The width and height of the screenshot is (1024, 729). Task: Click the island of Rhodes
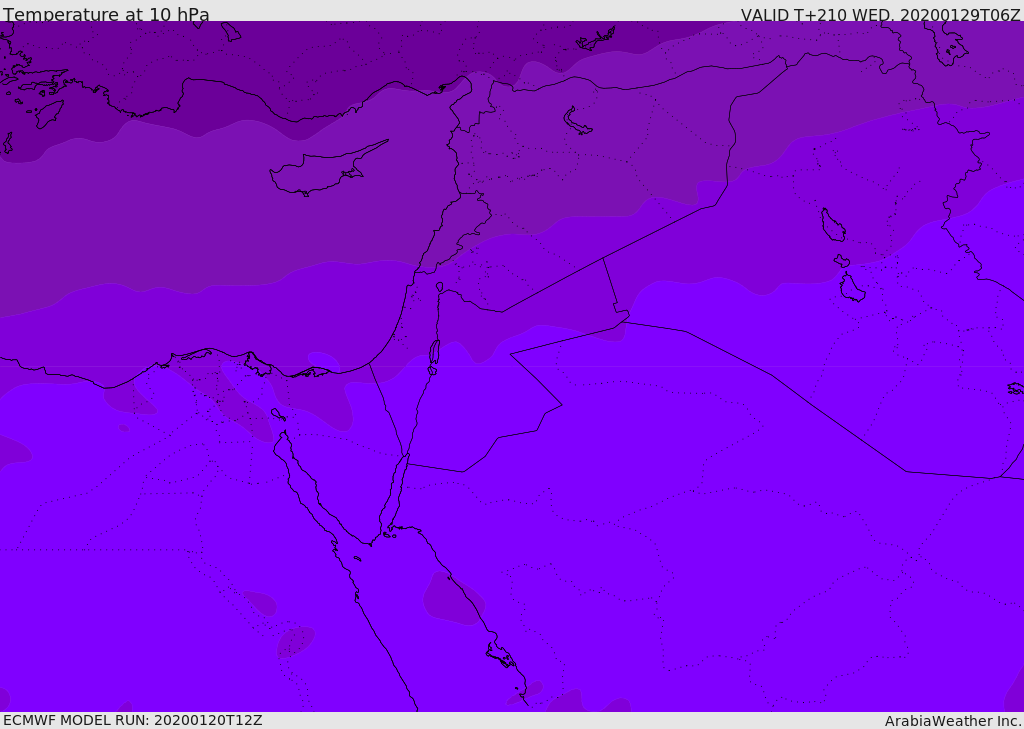click(47, 113)
